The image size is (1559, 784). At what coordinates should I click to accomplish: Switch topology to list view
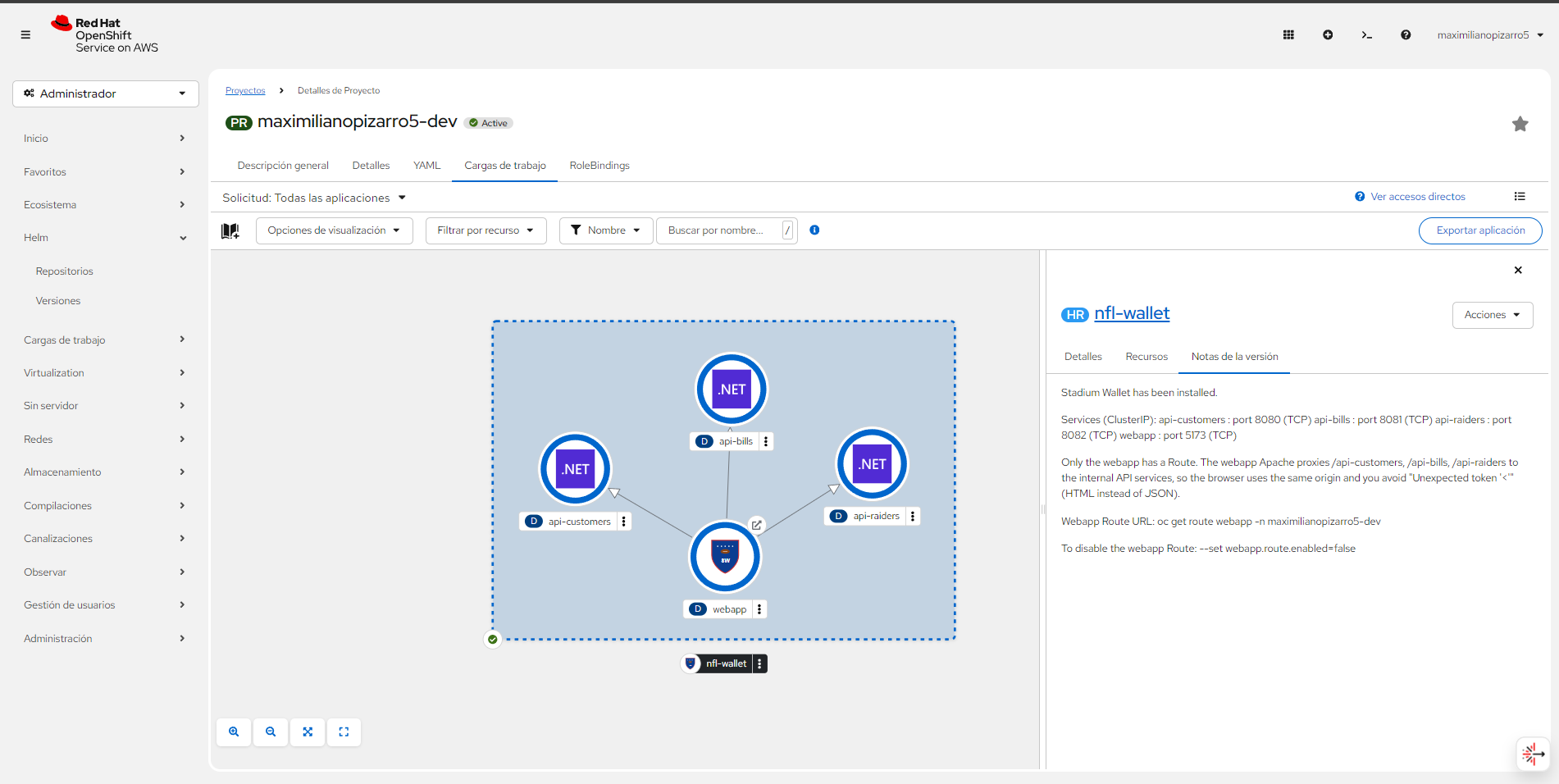pyautogui.click(x=1520, y=197)
